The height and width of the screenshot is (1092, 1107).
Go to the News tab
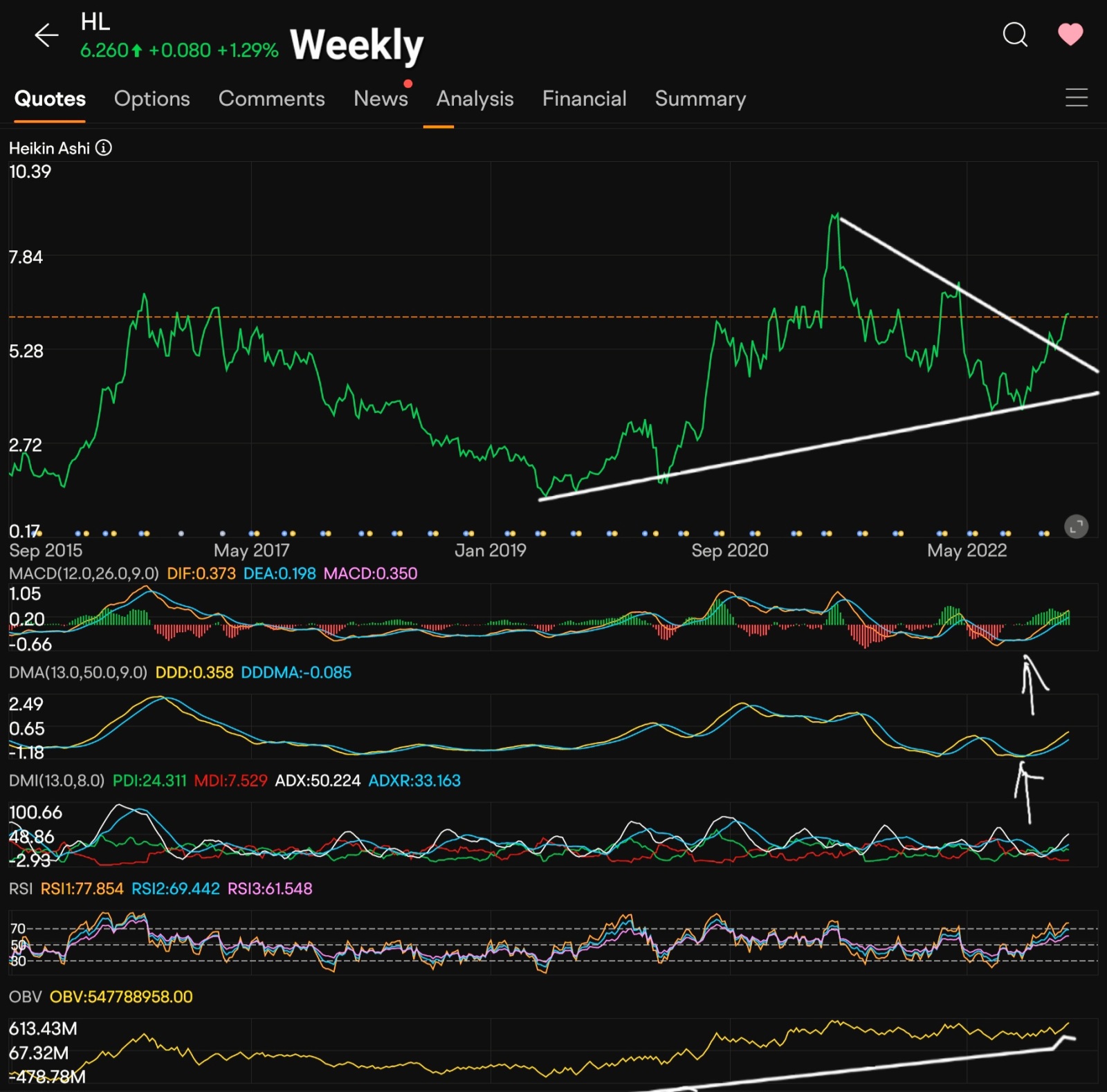(381, 99)
